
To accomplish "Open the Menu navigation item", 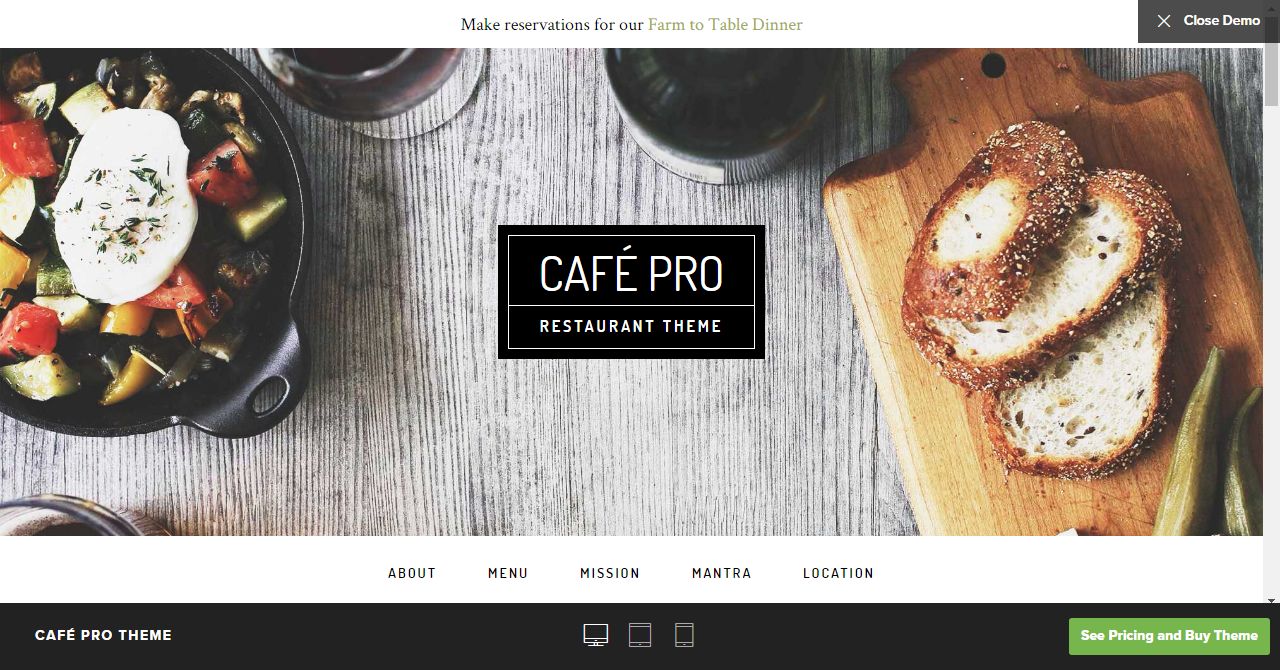I will [x=508, y=573].
